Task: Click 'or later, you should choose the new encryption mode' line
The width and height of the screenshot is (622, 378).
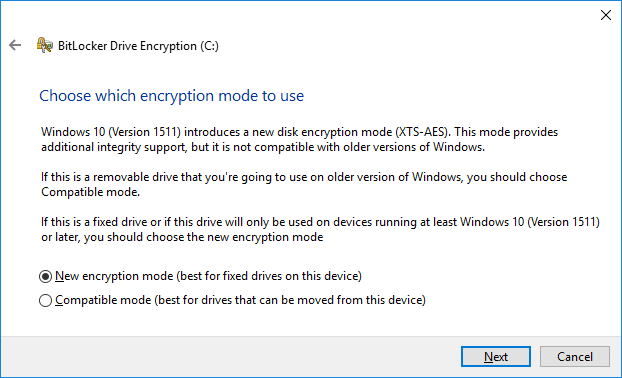Action: [182, 237]
